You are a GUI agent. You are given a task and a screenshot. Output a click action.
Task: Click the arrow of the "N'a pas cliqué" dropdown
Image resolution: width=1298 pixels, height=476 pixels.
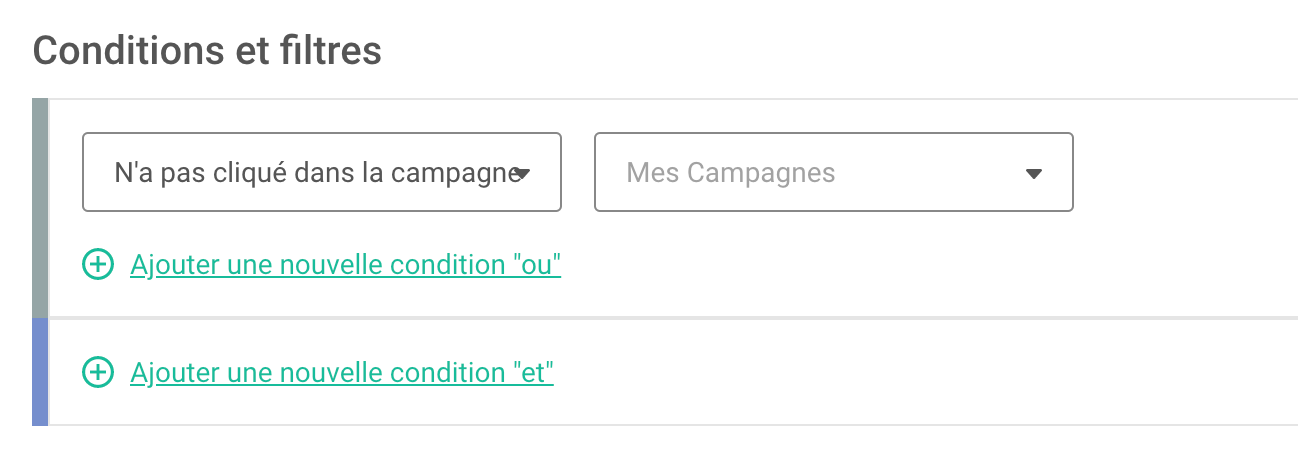(x=521, y=174)
